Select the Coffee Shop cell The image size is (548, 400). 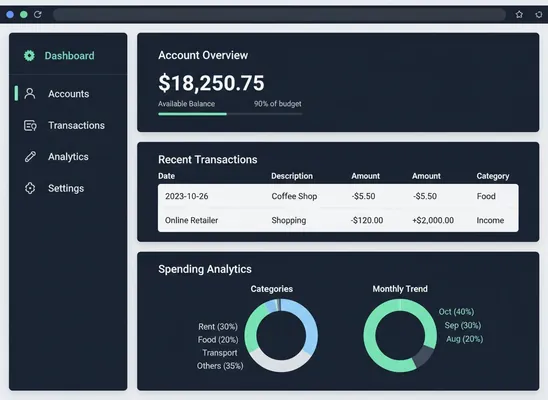[x=294, y=196]
